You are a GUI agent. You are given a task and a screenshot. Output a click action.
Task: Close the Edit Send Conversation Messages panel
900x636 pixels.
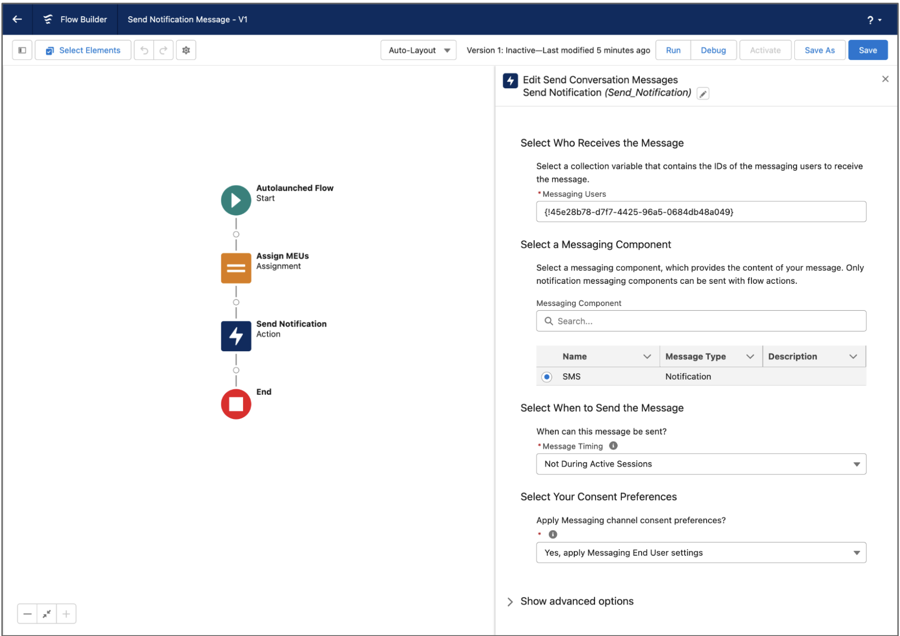point(885,79)
